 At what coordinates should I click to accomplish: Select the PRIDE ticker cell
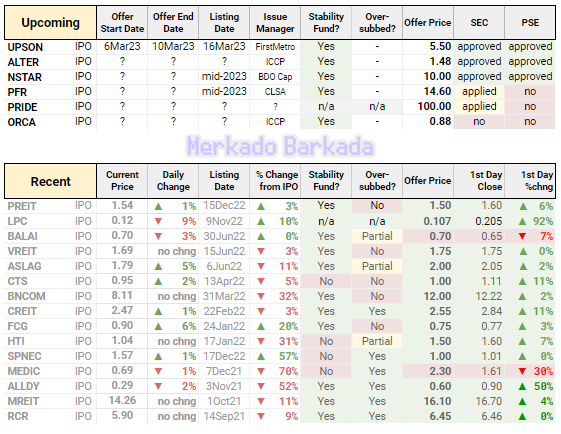pyautogui.click(x=22, y=107)
